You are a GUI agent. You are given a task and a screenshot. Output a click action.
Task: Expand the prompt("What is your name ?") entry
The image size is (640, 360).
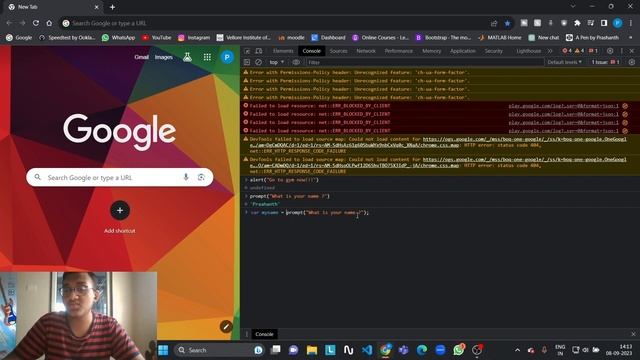(246, 196)
